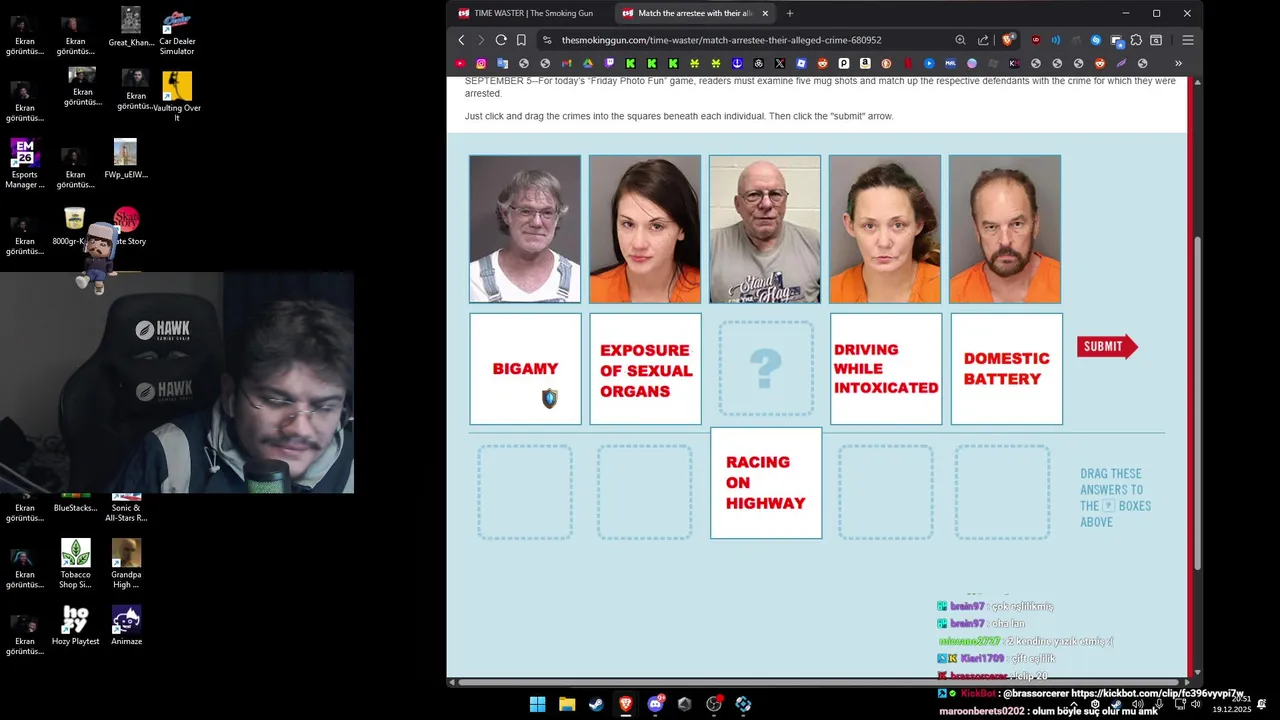
Task: Open the Amazon bookmark
Action: (x=865, y=63)
